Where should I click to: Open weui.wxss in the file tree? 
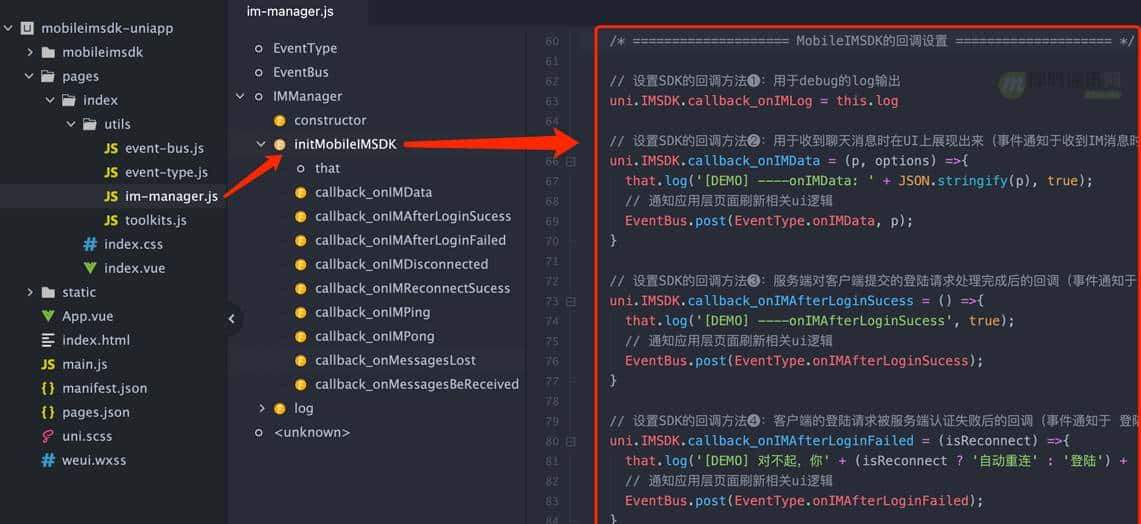(94, 460)
